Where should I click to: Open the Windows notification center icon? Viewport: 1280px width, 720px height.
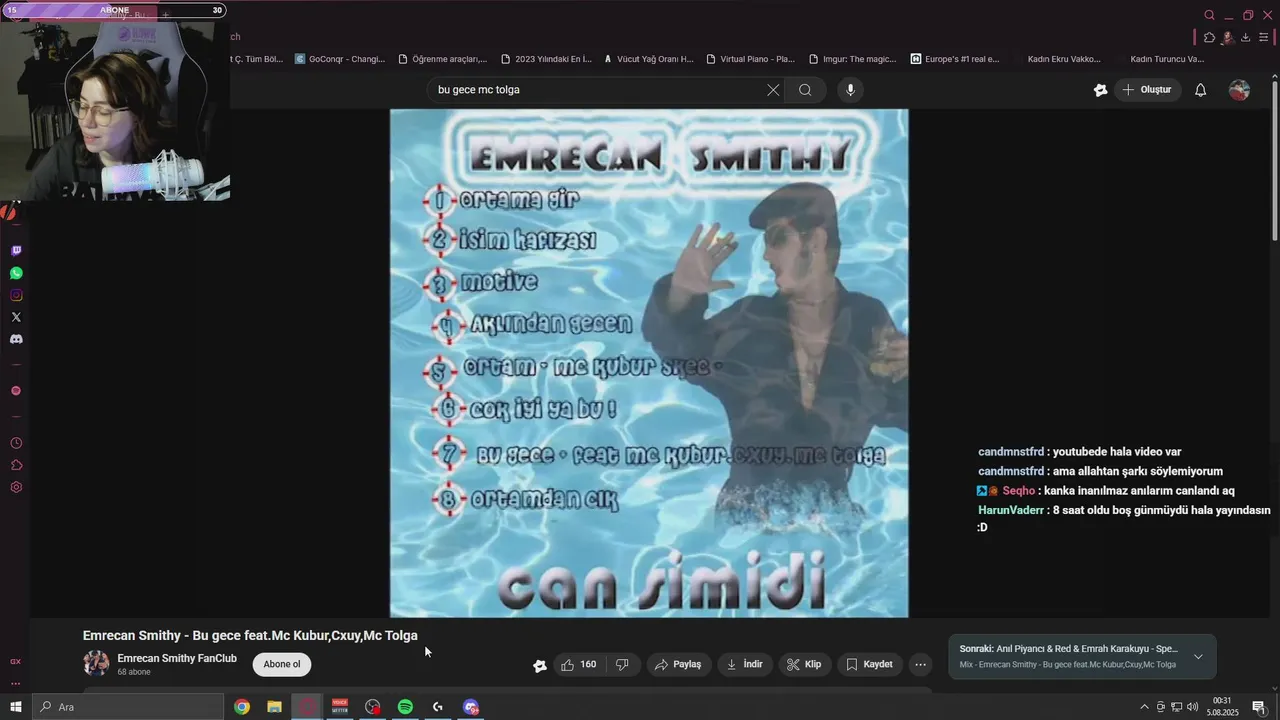pyautogui.click(x=1259, y=707)
